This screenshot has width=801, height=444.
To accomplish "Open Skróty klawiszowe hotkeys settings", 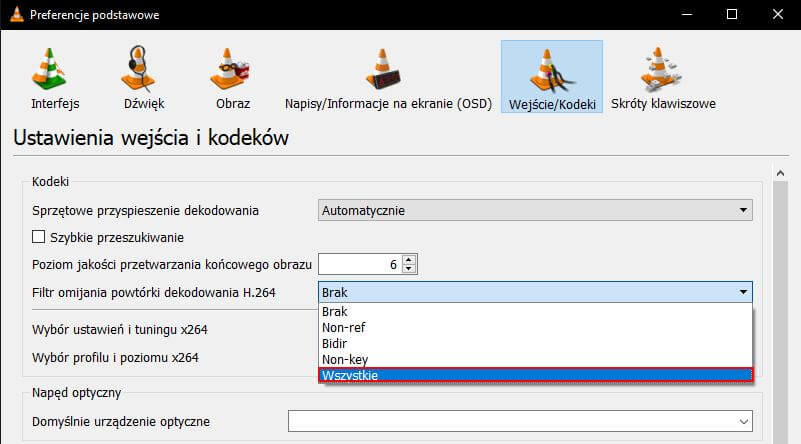I will 663,77.
